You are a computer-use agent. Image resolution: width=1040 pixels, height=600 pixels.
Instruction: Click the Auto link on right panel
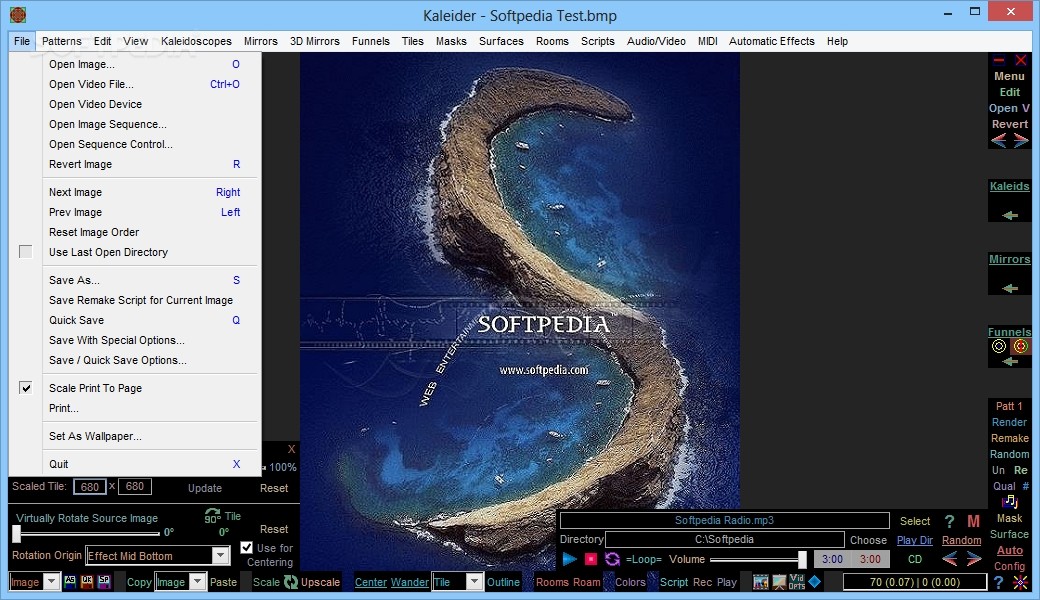(x=1009, y=550)
